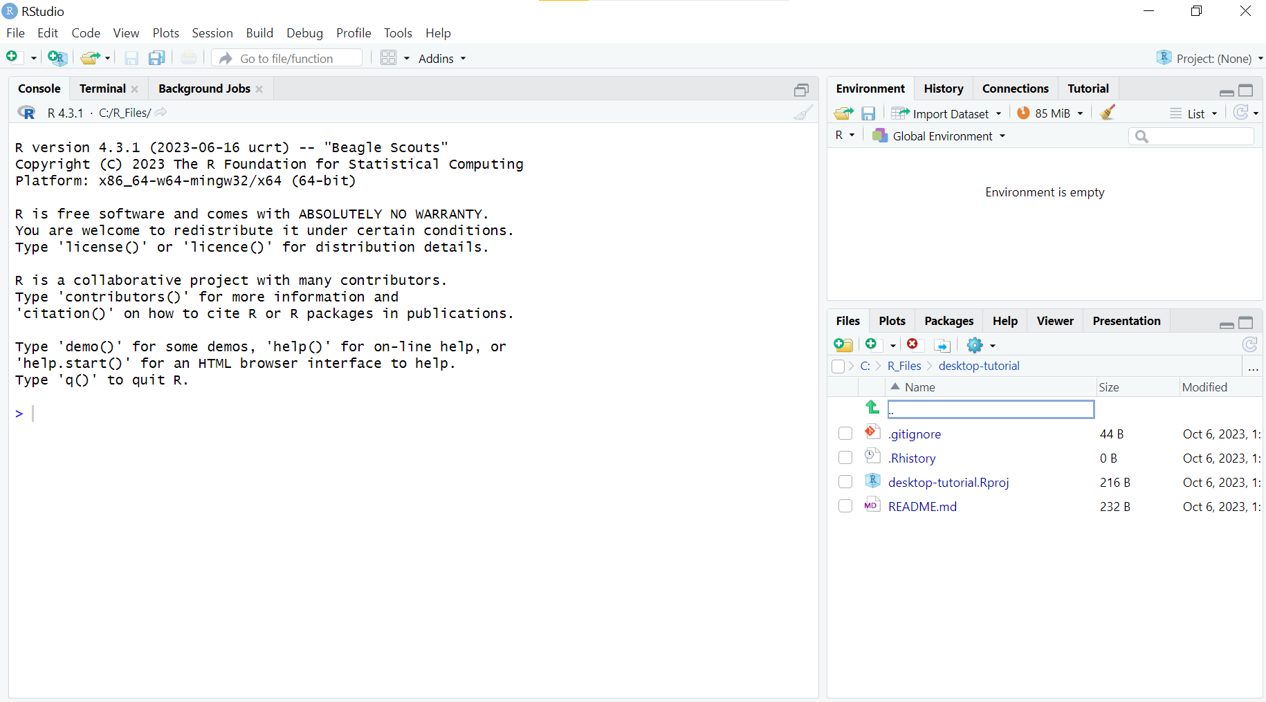Screen dimensions: 1266x702
Task: Clear the console with the broom icon
Action: tap(803, 113)
